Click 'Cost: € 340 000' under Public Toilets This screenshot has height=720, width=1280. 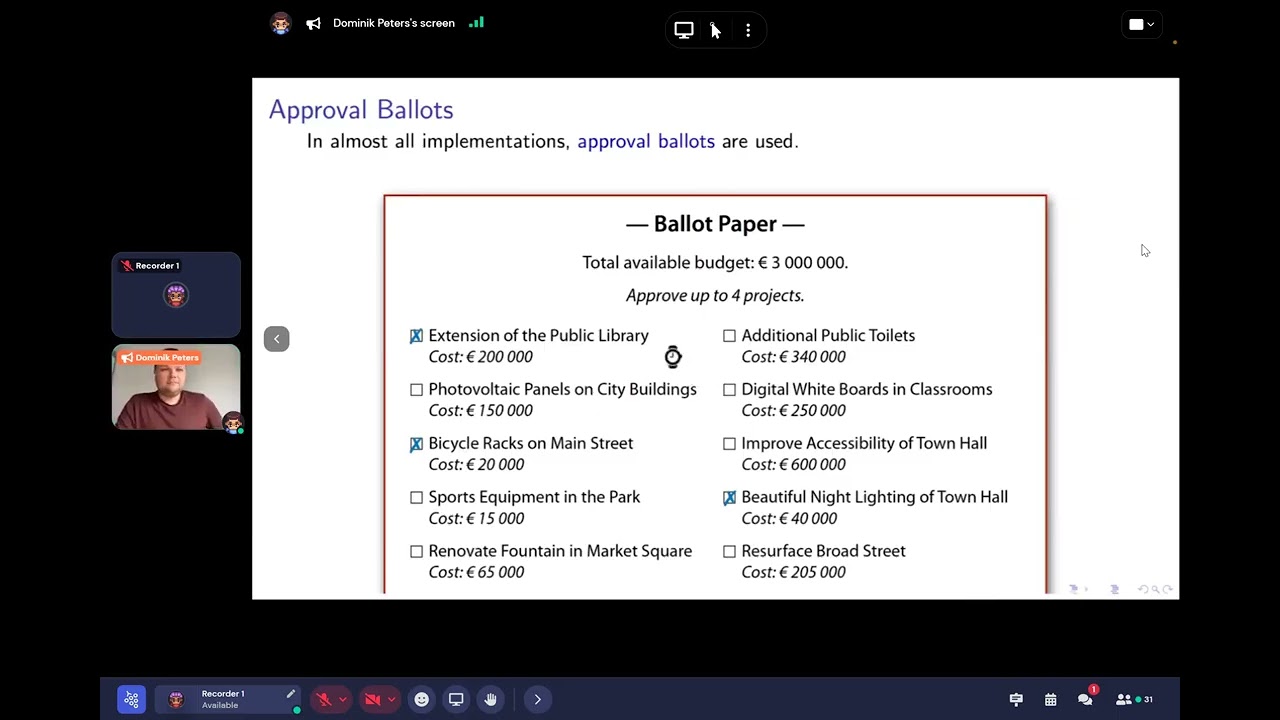(x=794, y=357)
